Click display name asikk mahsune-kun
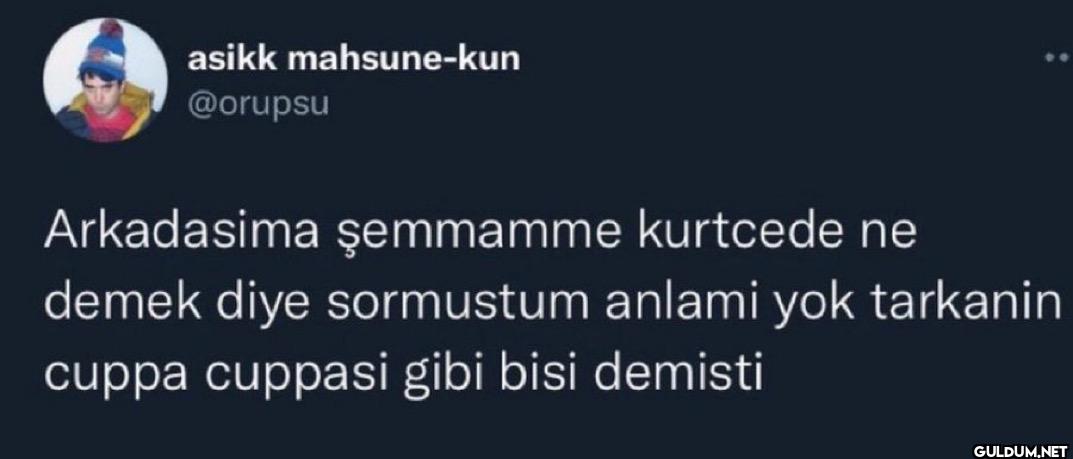This screenshot has height=459, width=1073. coord(354,60)
